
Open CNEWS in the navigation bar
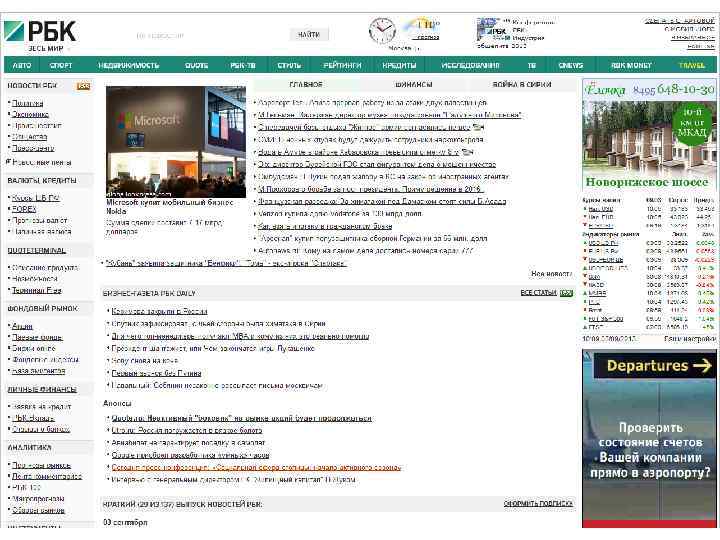[x=570, y=66]
